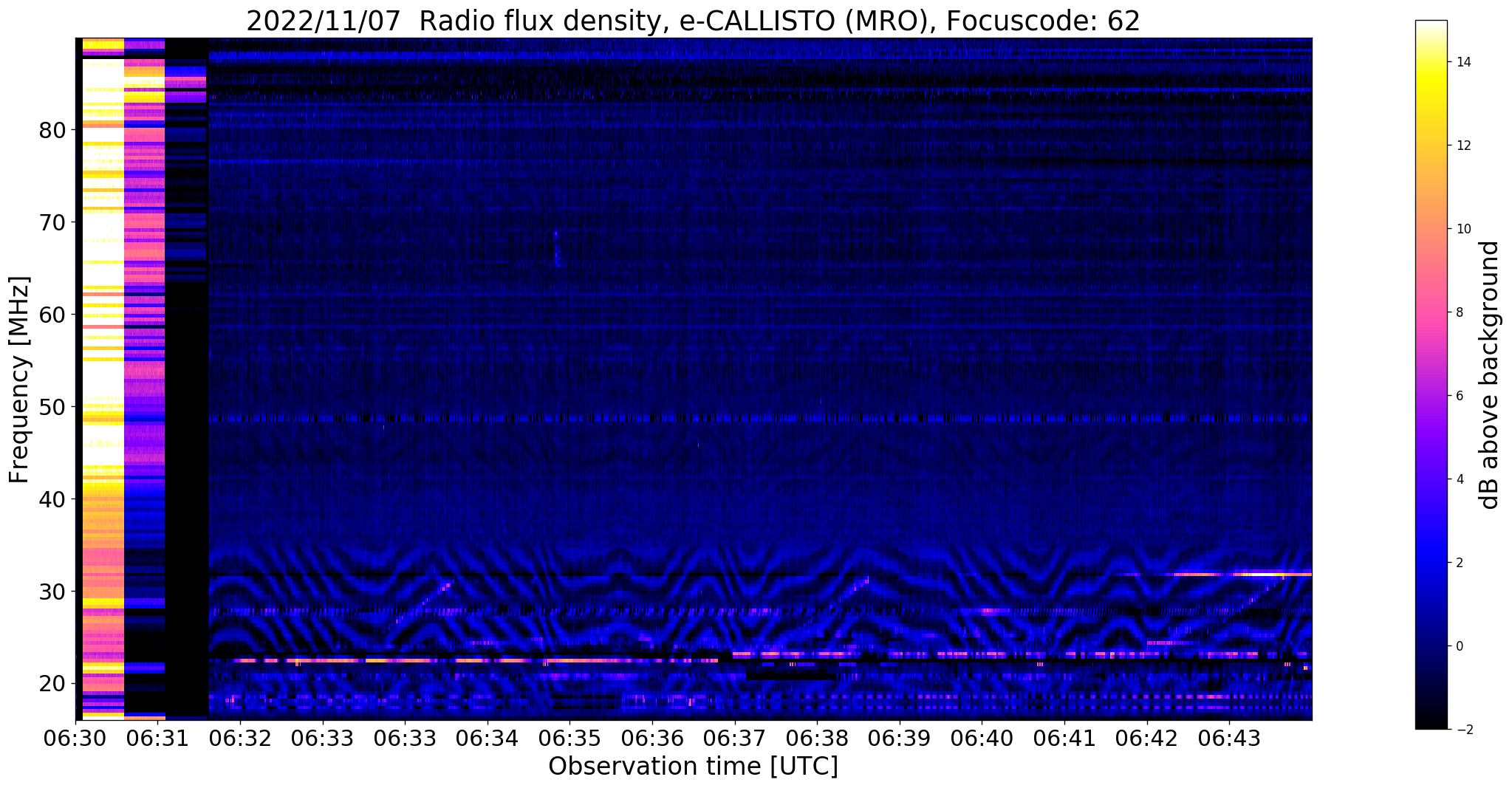1512x788 pixels.
Task: Click the colorbar tick value 14
Action: point(1463,62)
